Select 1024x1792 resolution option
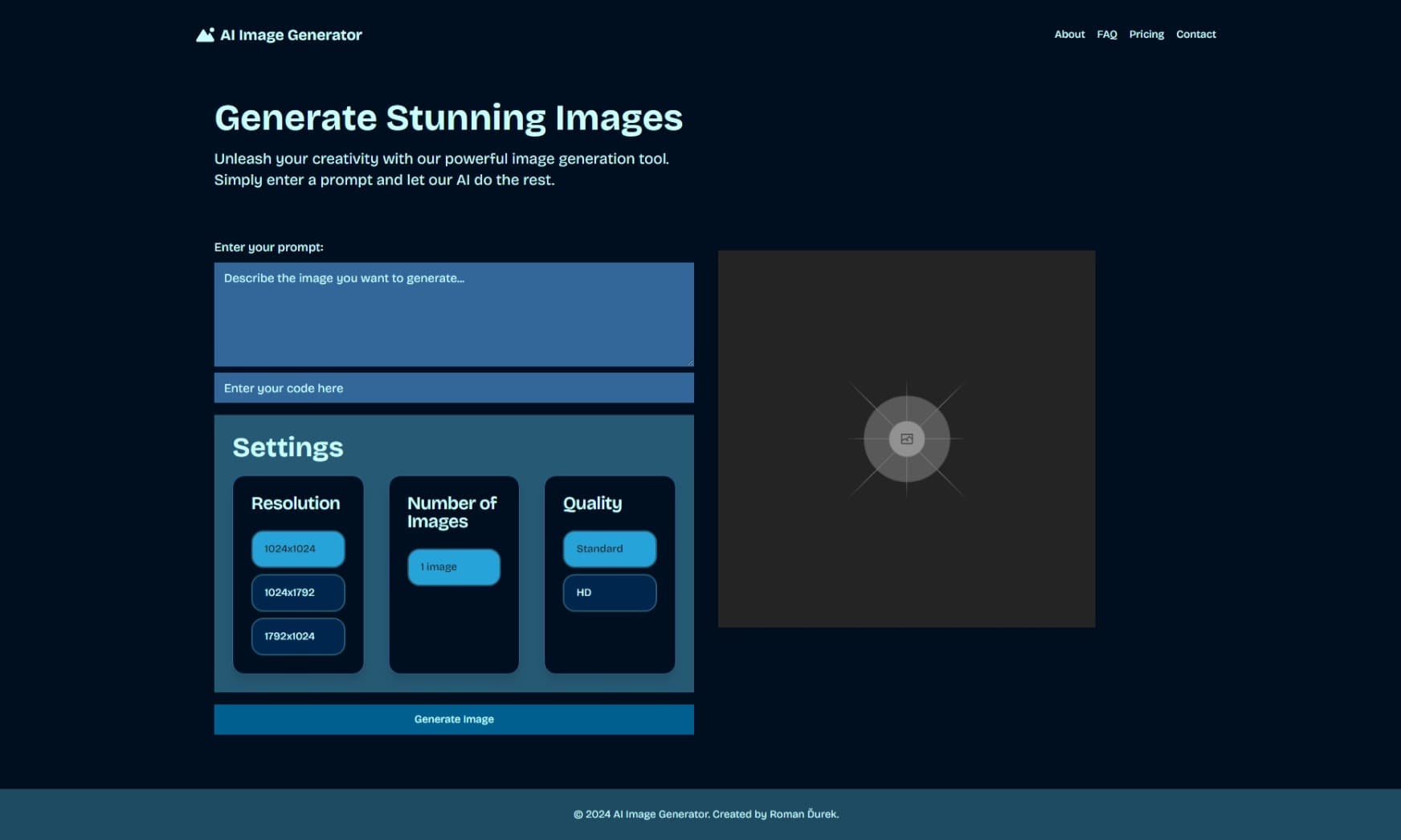Screen dimensions: 1401x840 coord(298,593)
